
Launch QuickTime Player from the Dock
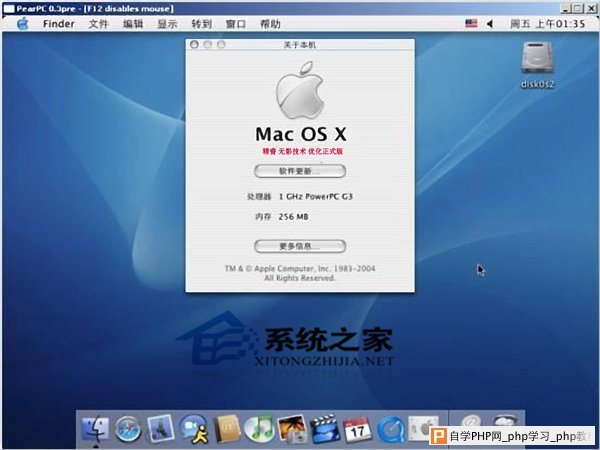[390, 430]
